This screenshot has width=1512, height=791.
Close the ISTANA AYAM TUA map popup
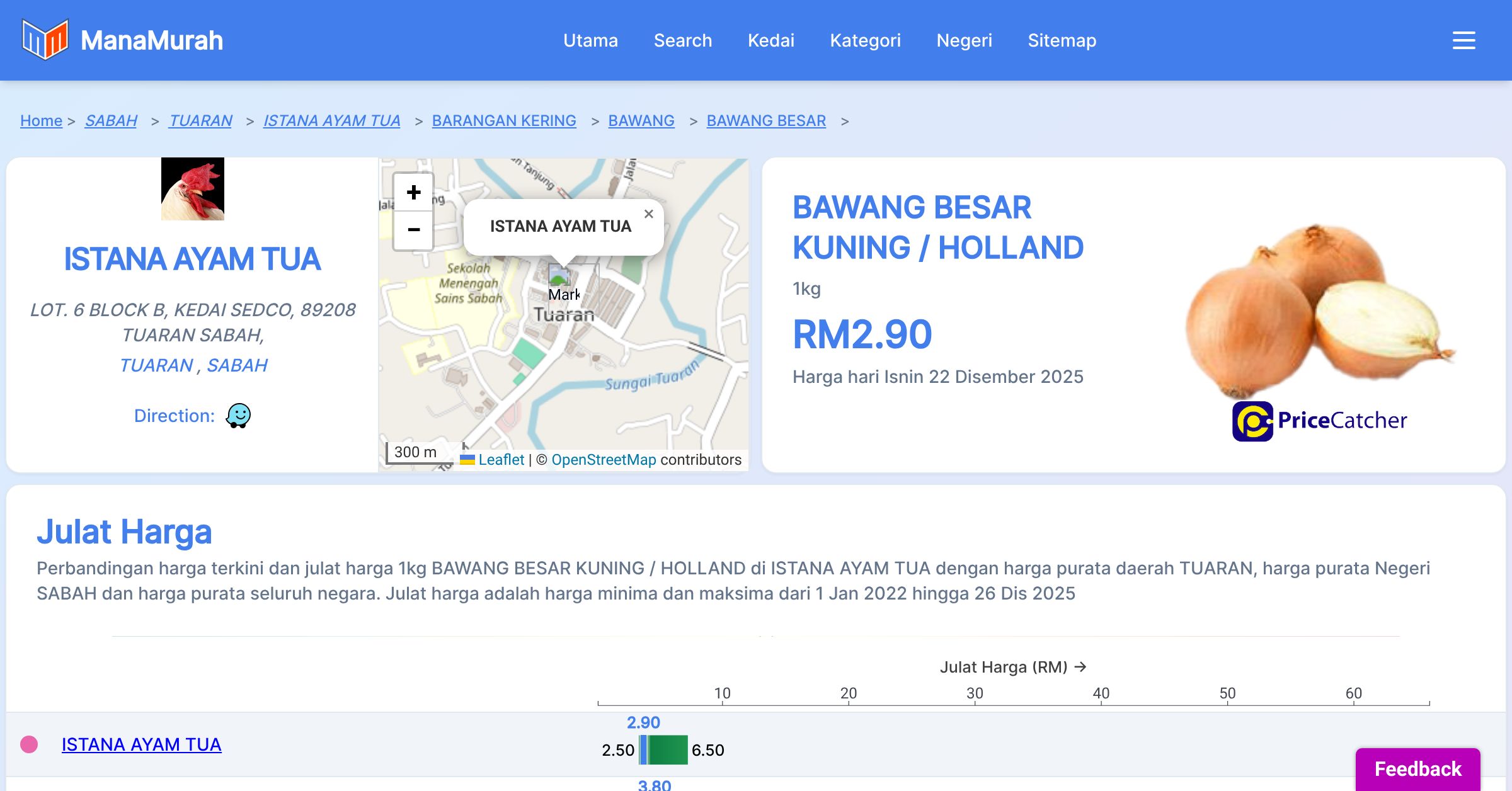pyautogui.click(x=648, y=214)
